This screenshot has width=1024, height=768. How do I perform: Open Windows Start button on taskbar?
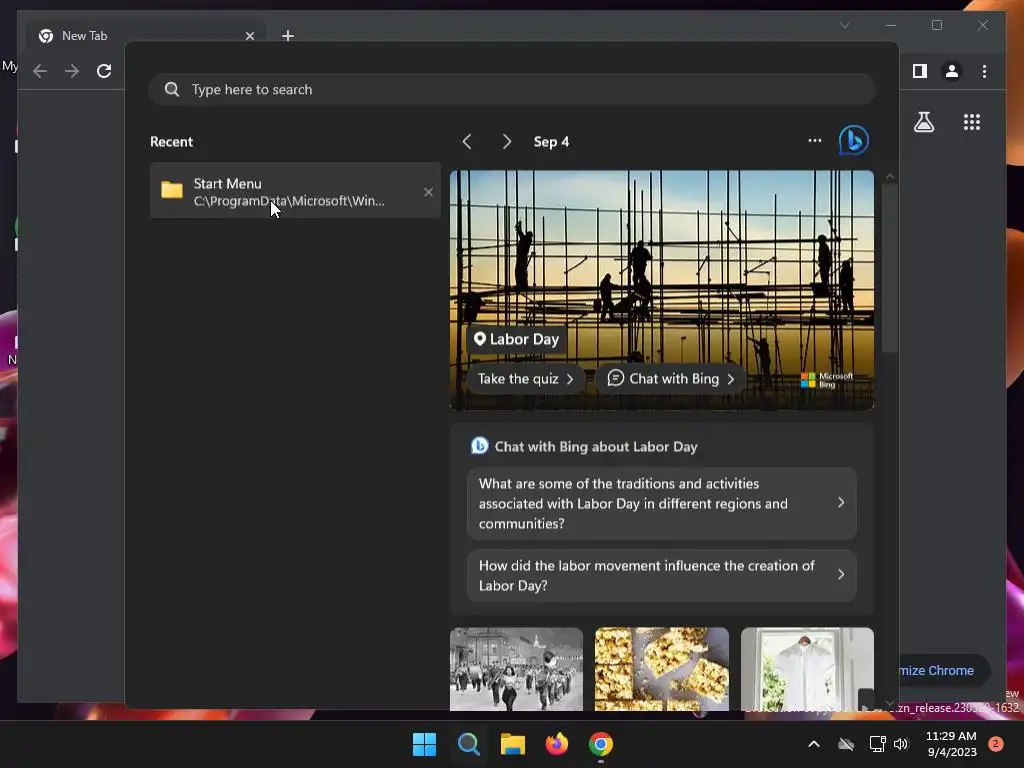[x=424, y=744]
